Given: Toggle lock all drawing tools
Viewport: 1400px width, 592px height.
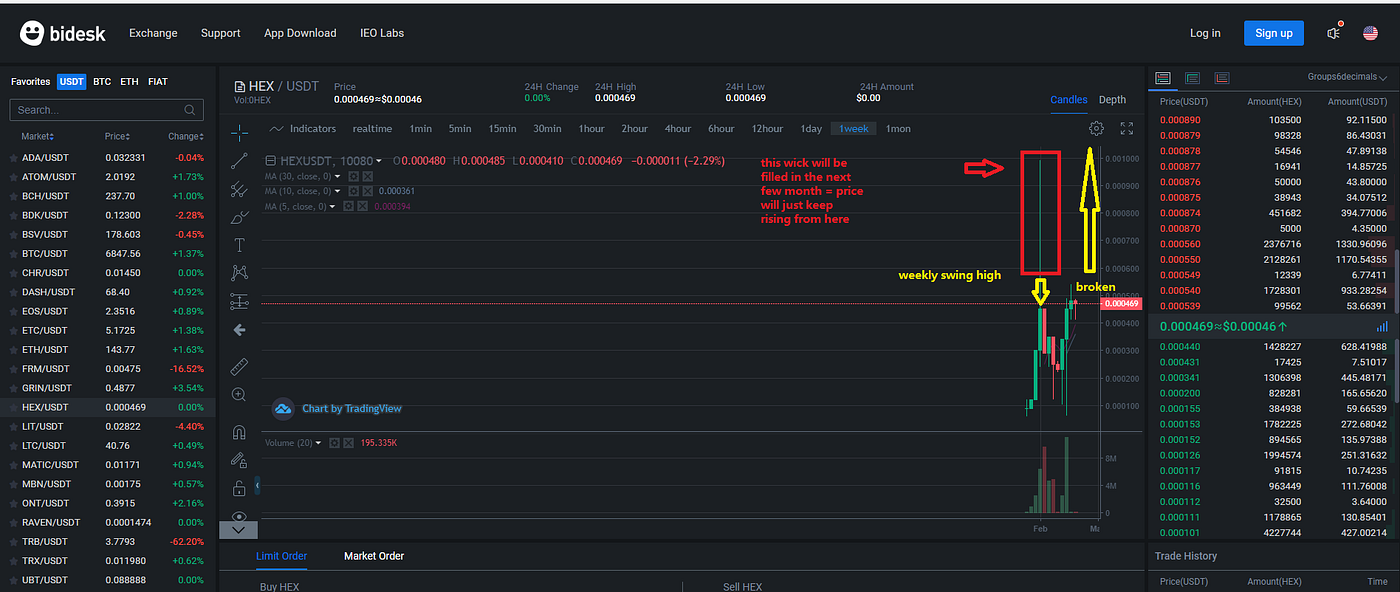Looking at the screenshot, I should point(239,488).
